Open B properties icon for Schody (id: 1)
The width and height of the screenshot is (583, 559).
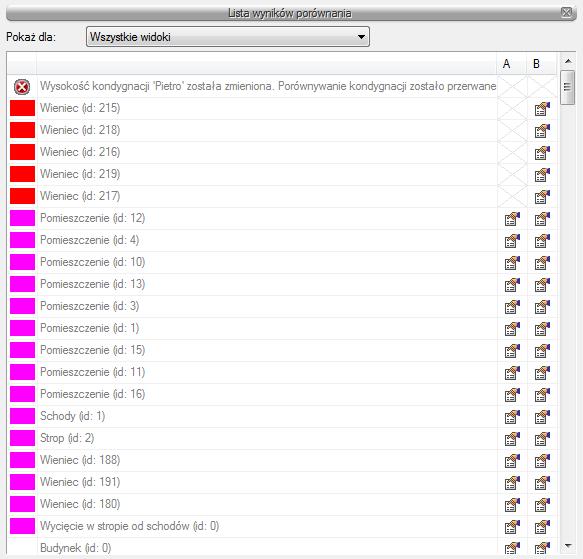[x=542, y=416]
